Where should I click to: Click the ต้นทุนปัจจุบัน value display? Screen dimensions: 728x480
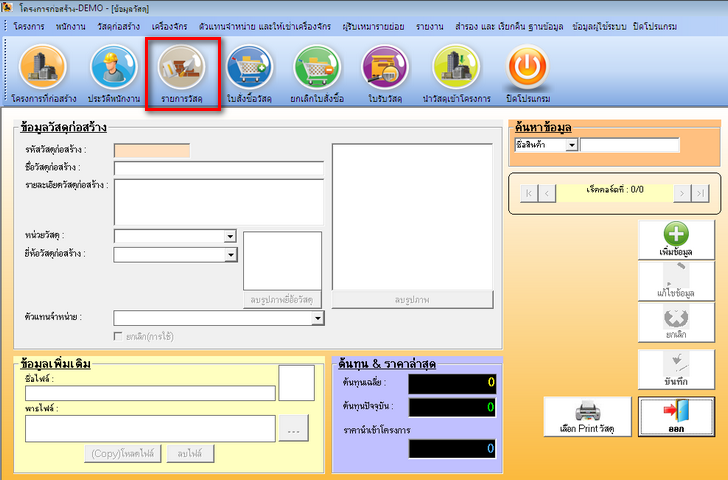click(x=452, y=407)
